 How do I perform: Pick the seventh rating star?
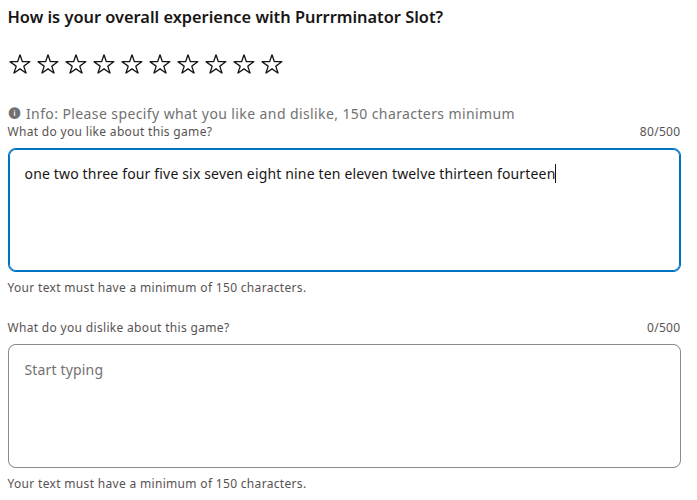(x=187, y=66)
